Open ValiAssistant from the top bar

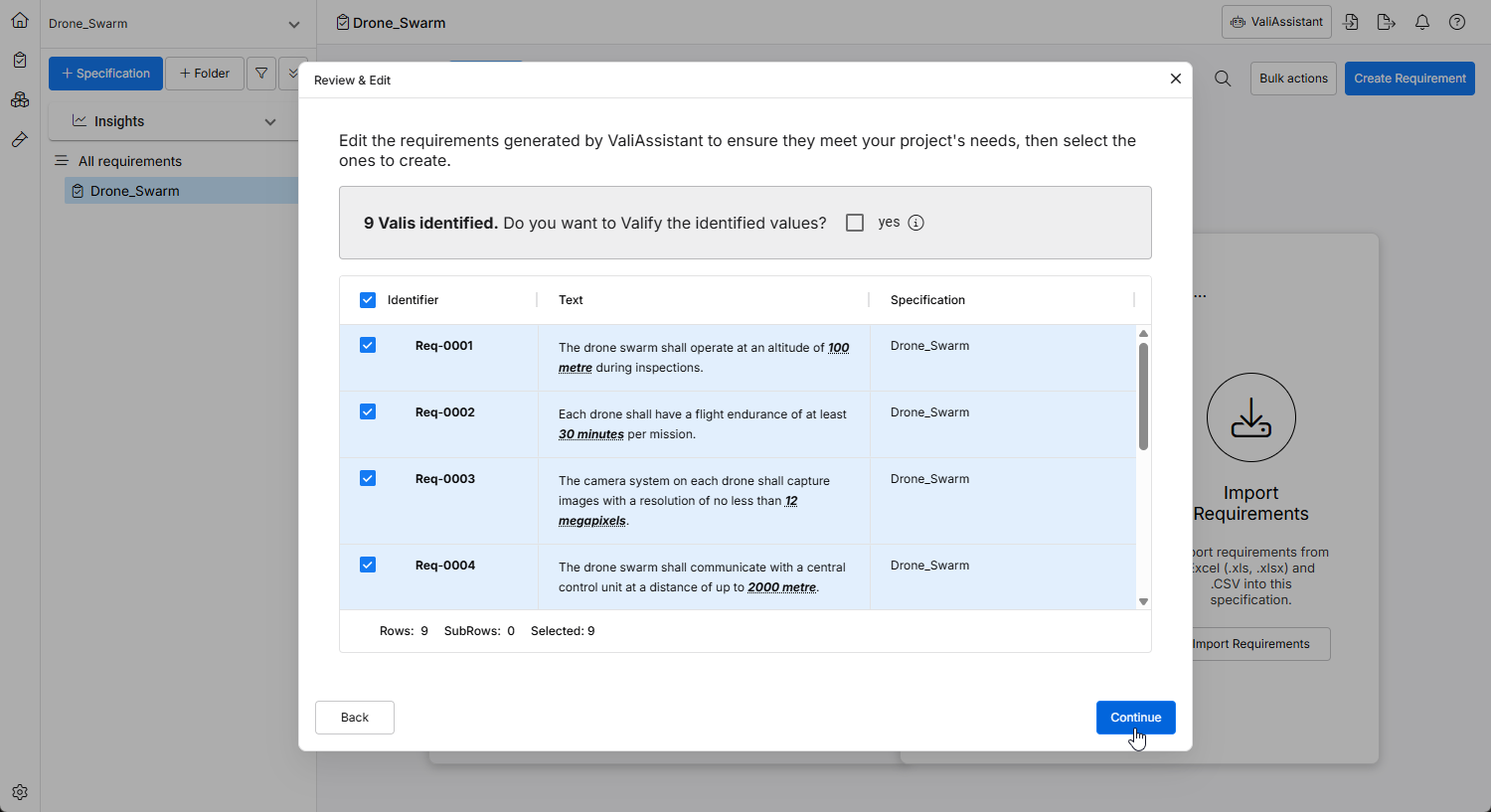(x=1276, y=22)
